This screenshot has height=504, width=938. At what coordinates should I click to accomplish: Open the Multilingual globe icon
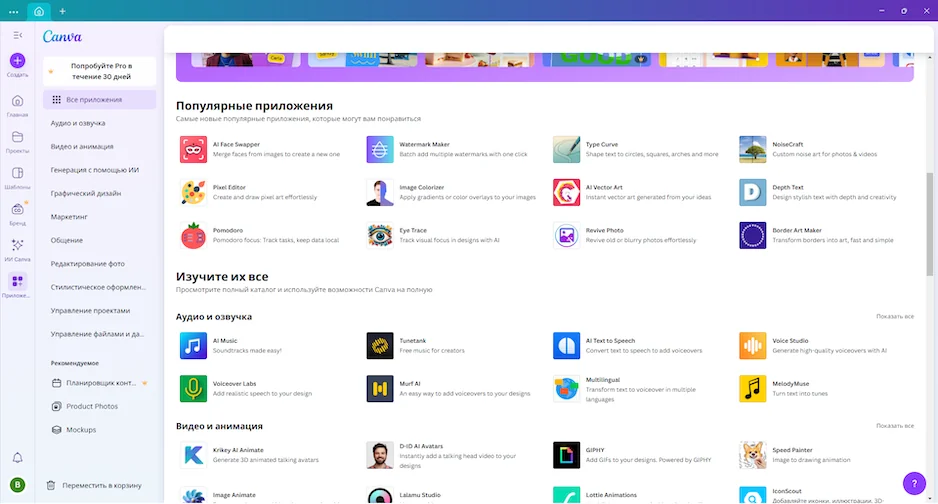tap(567, 389)
